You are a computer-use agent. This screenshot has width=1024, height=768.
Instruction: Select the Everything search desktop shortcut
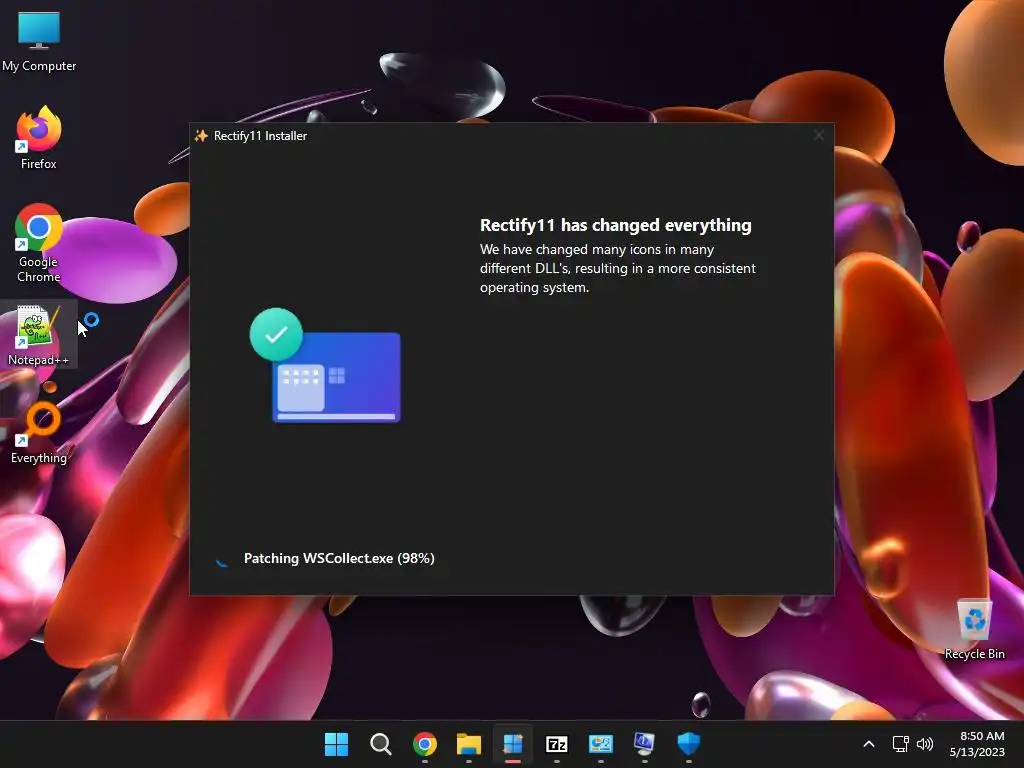[x=39, y=432]
